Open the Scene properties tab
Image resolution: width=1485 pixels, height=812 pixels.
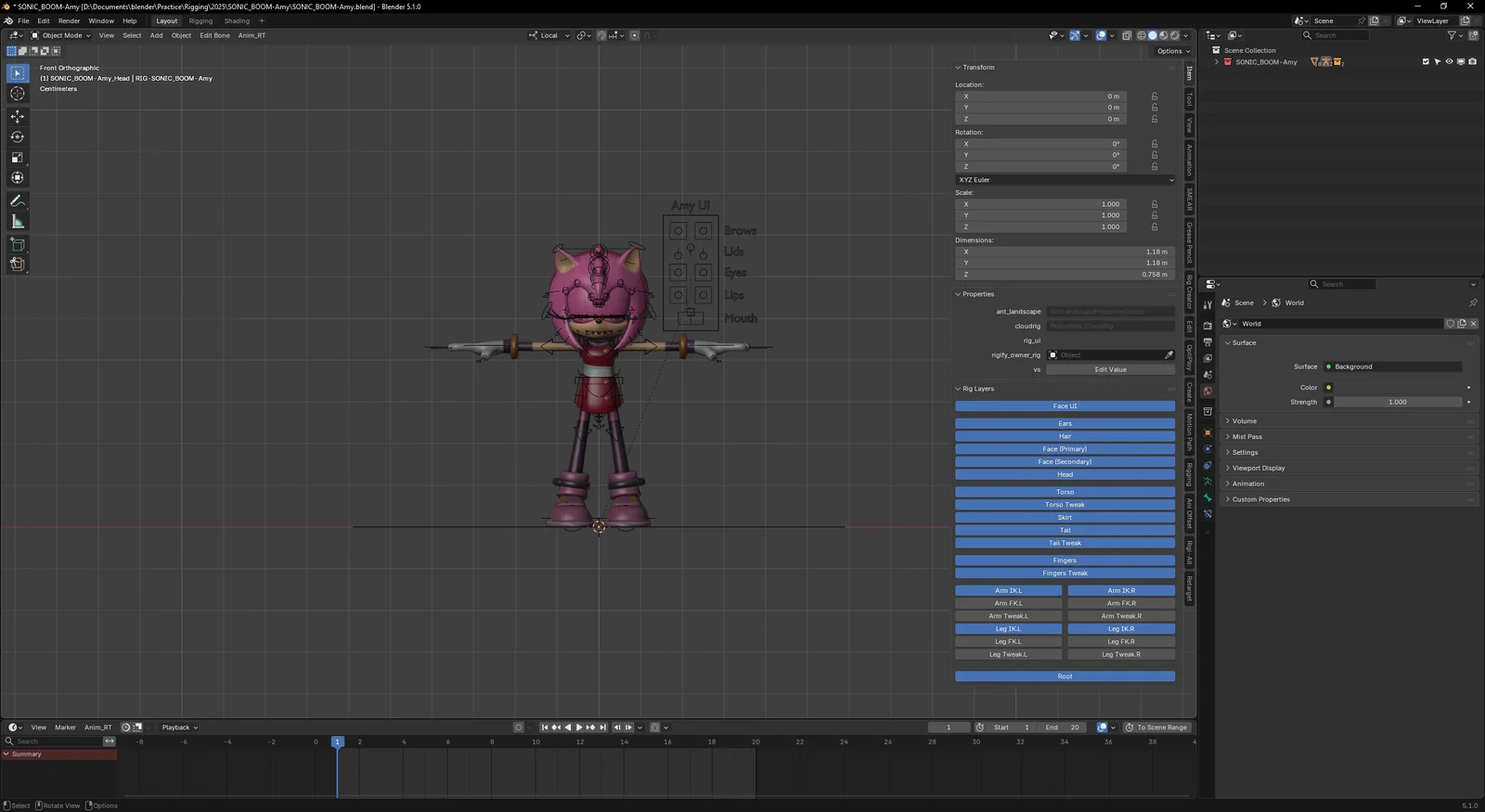tap(1207, 373)
